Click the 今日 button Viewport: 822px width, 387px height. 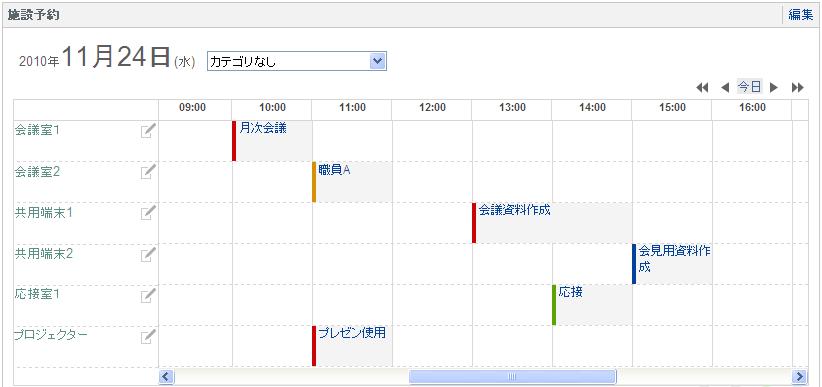(x=749, y=87)
